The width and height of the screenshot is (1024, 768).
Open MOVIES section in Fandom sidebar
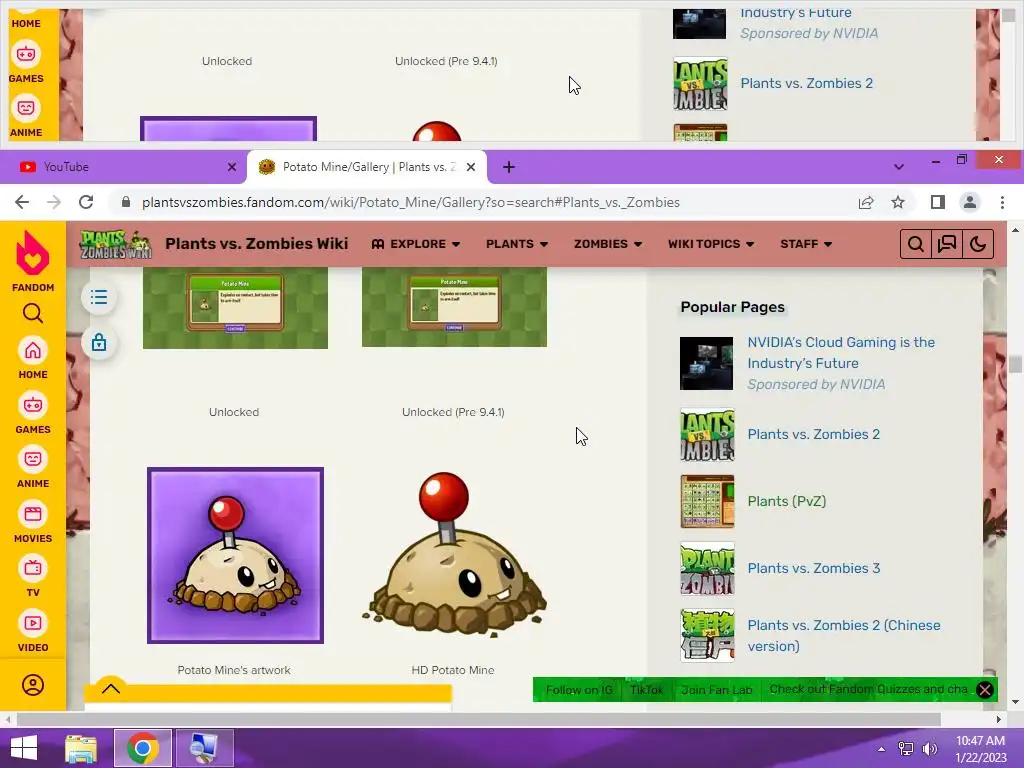tap(33, 522)
